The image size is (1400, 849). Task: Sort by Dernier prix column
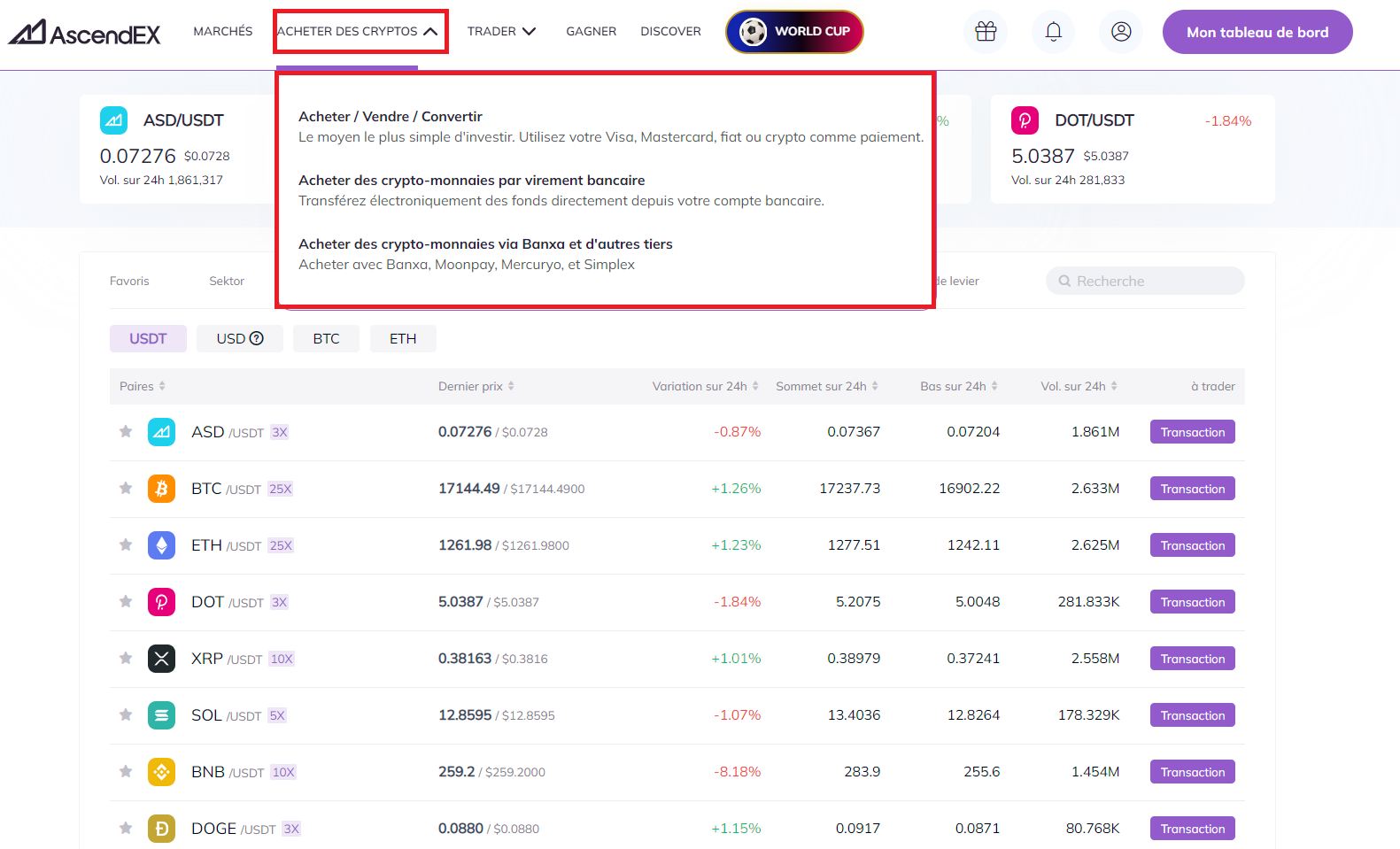pyautogui.click(x=476, y=386)
